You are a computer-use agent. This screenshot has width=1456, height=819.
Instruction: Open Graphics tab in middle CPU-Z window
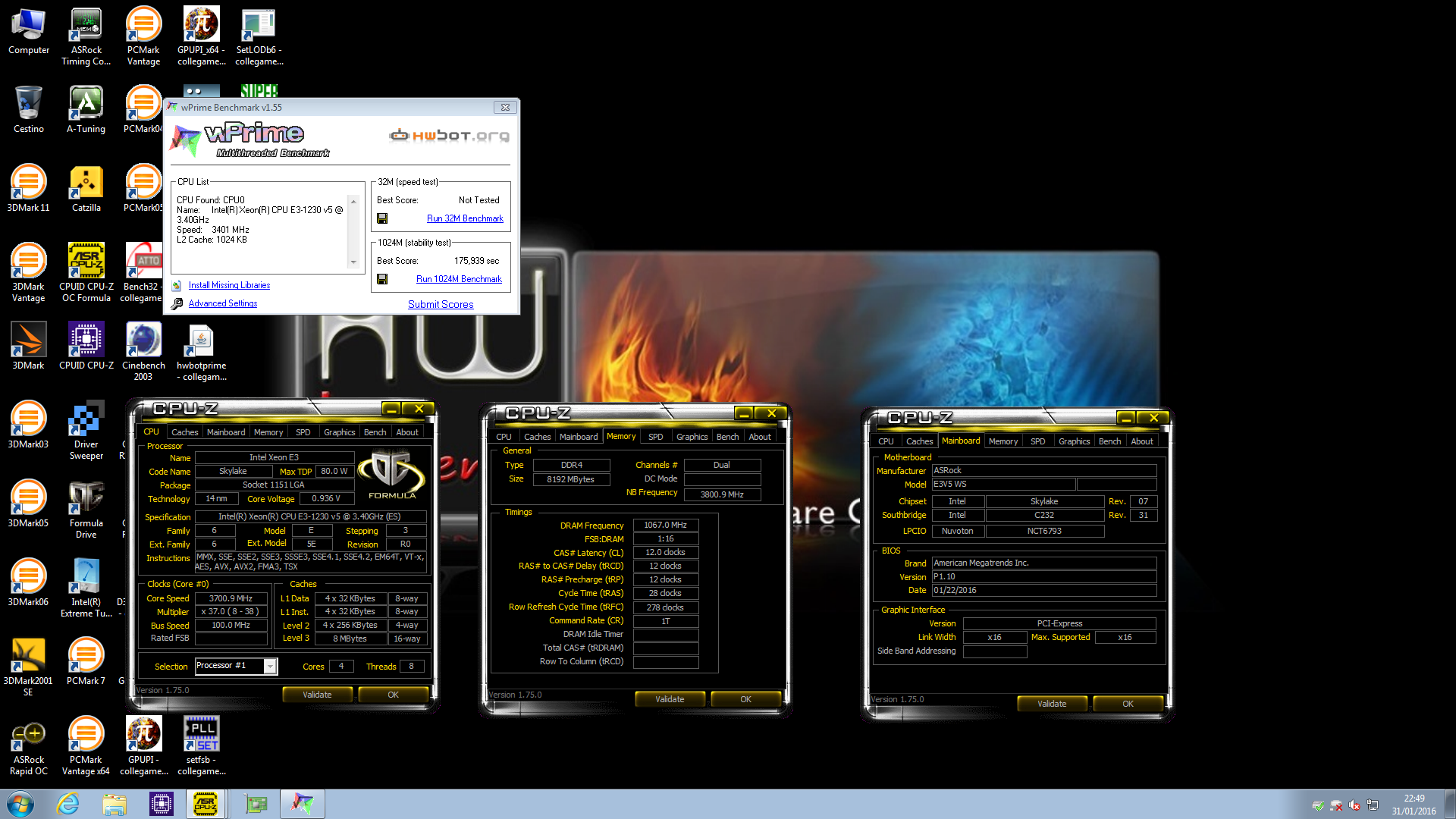tap(692, 437)
